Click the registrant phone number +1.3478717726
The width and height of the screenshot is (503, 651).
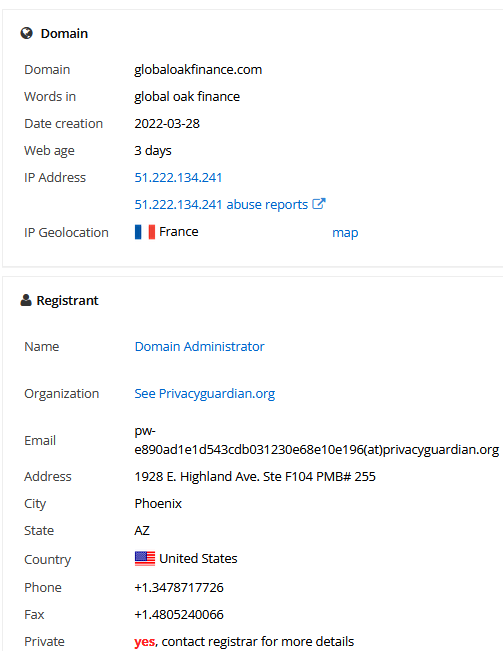coord(179,587)
